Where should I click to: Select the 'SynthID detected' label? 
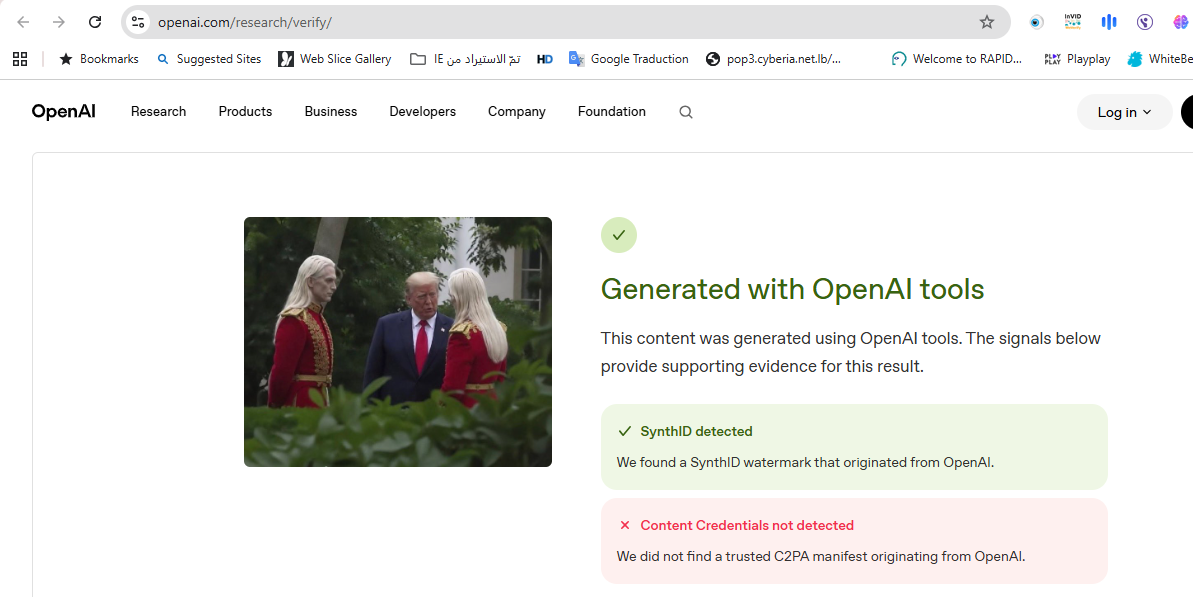[696, 431]
